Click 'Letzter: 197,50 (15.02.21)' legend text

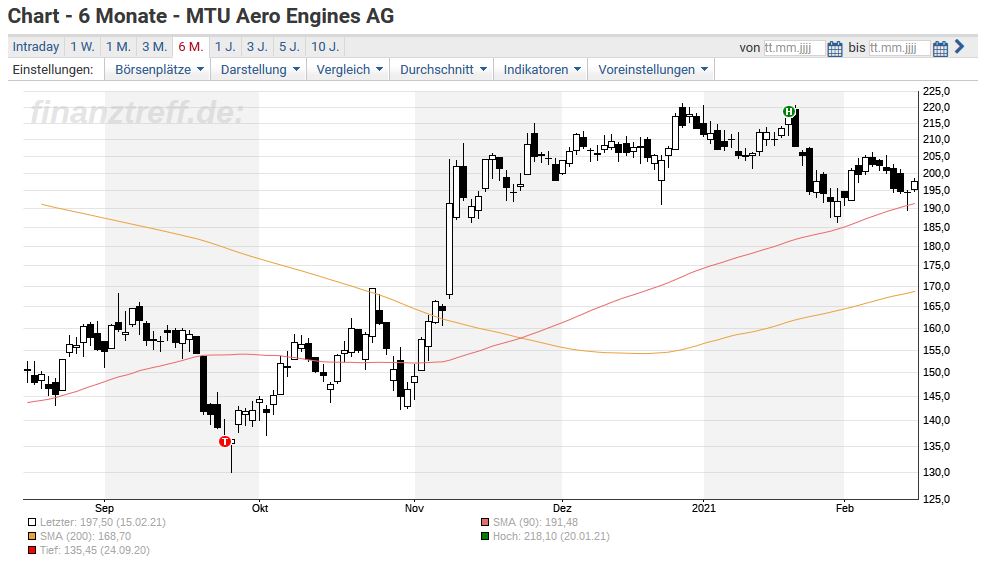pyautogui.click(x=102, y=523)
